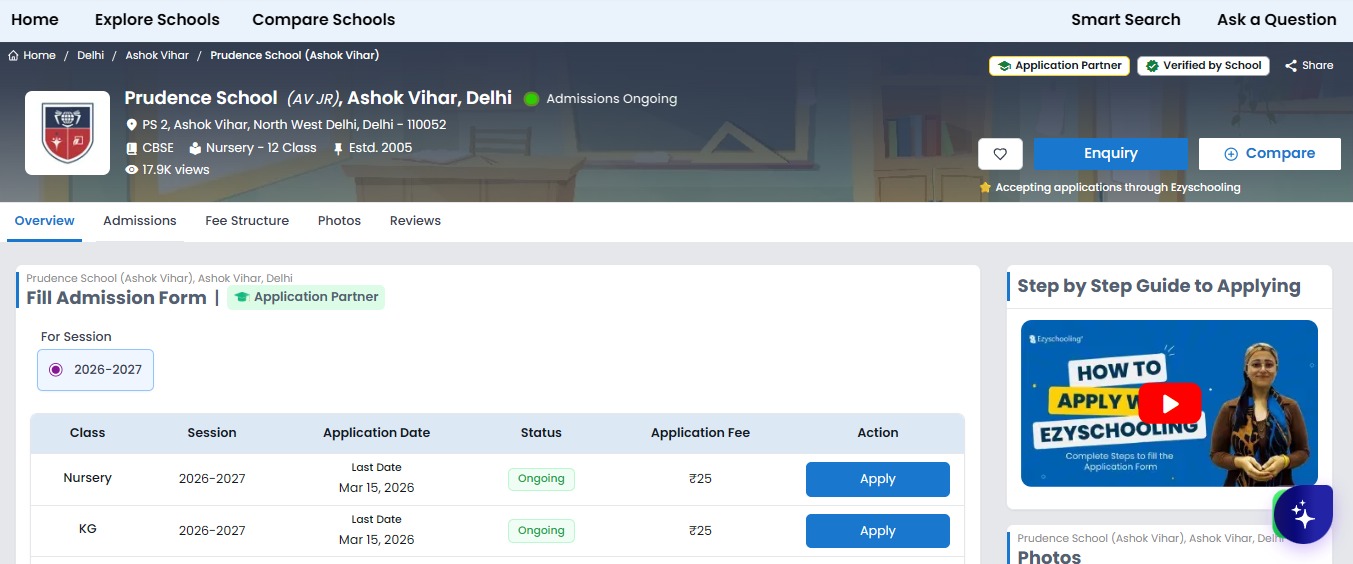
Task: Click the heart favorite icon button
Action: (x=1000, y=154)
